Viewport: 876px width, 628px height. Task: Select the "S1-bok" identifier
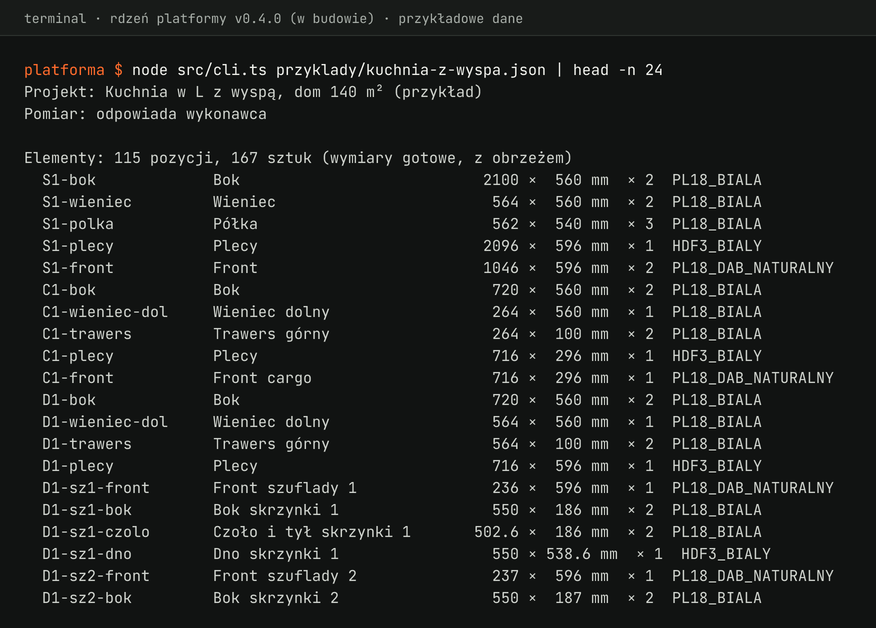[69, 180]
